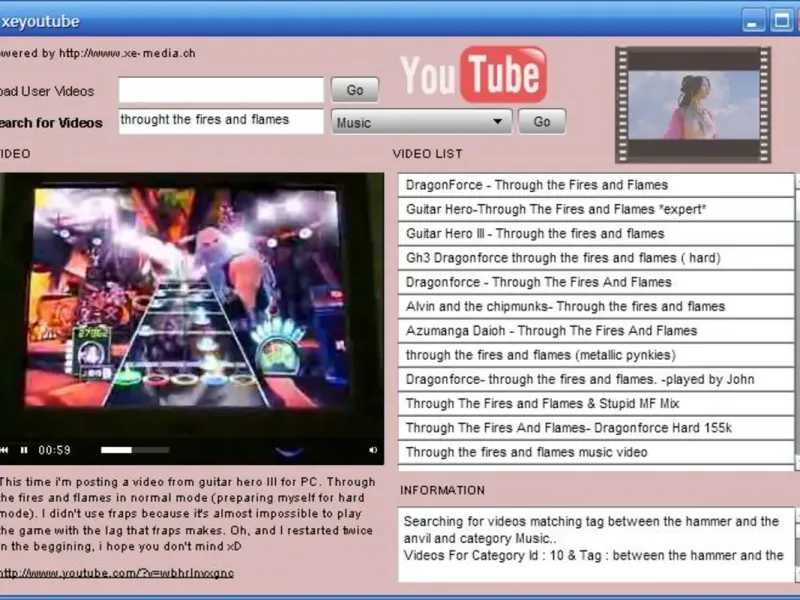Focus the Load User Videos input field
Viewport: 800px width, 600px height.
tap(221, 90)
